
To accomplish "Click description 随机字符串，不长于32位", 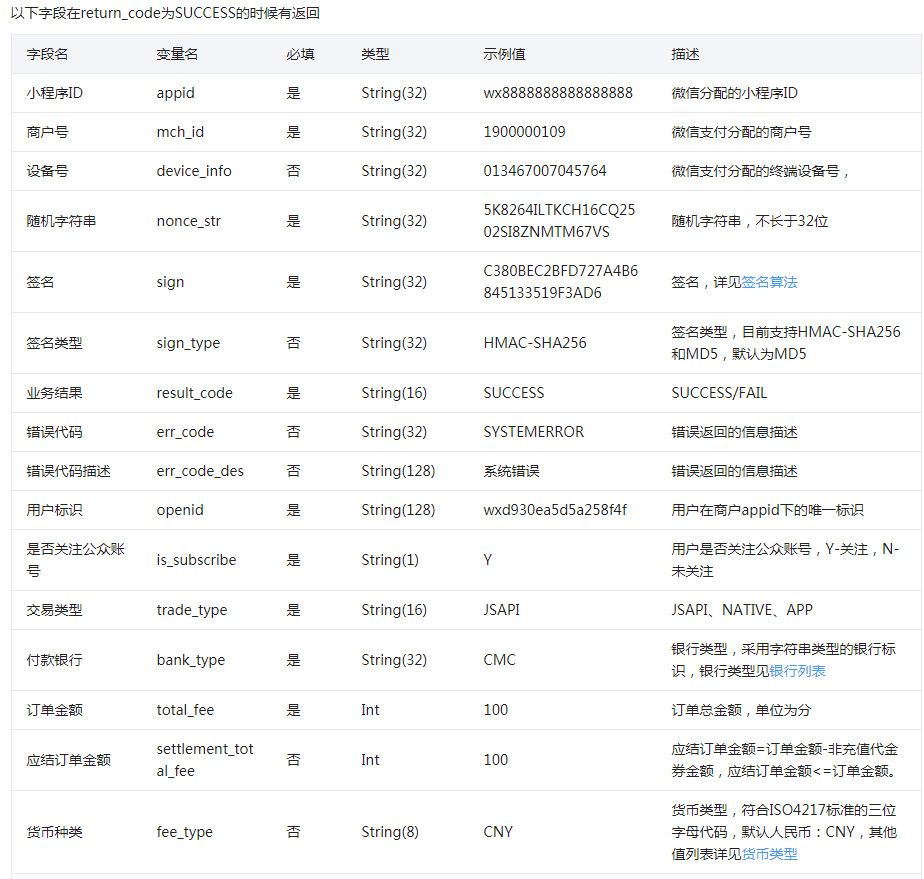I will coord(750,221).
